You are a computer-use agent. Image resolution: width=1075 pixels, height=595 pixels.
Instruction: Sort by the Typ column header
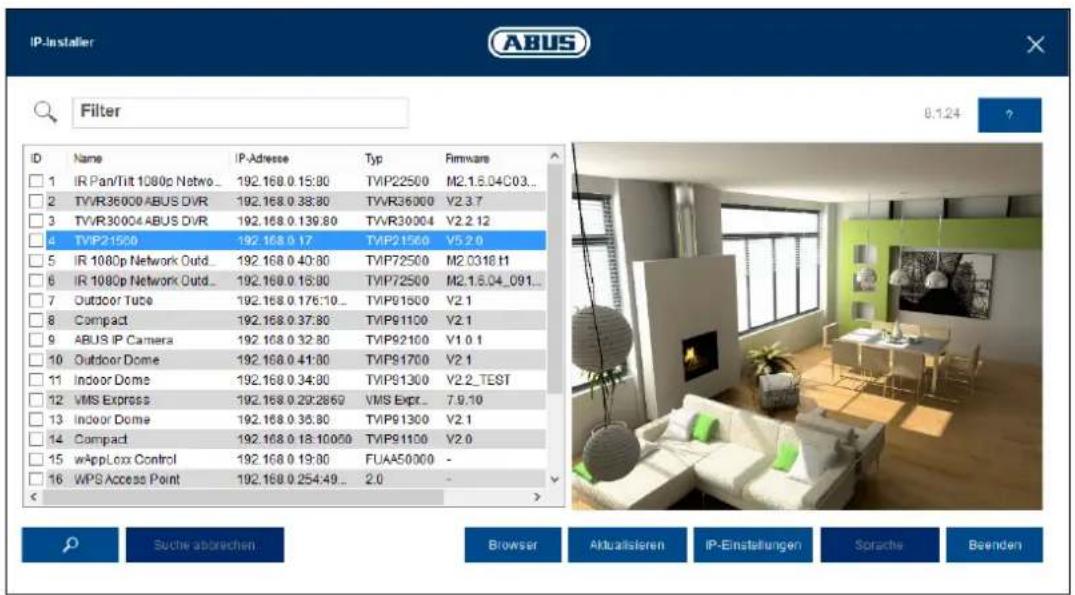[x=374, y=158]
